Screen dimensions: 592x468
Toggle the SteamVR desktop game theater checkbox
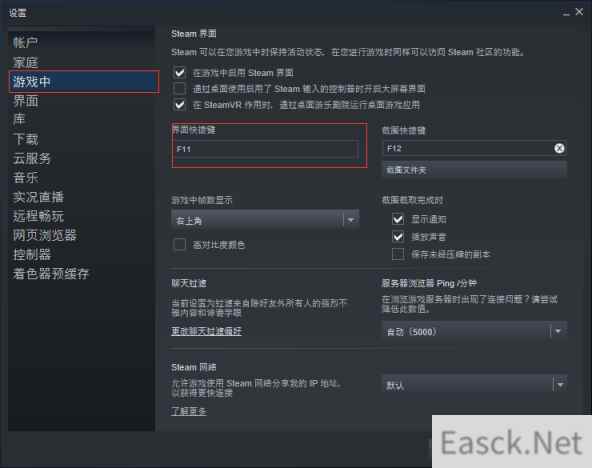(x=180, y=105)
